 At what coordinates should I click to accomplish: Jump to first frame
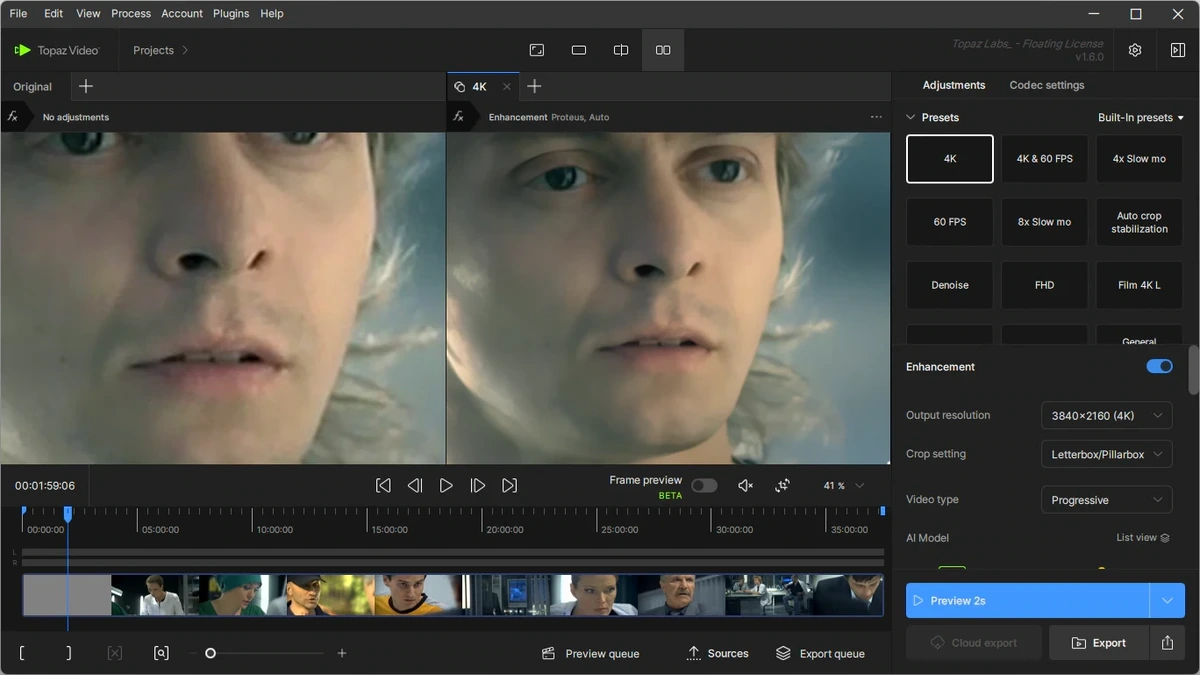coord(383,485)
